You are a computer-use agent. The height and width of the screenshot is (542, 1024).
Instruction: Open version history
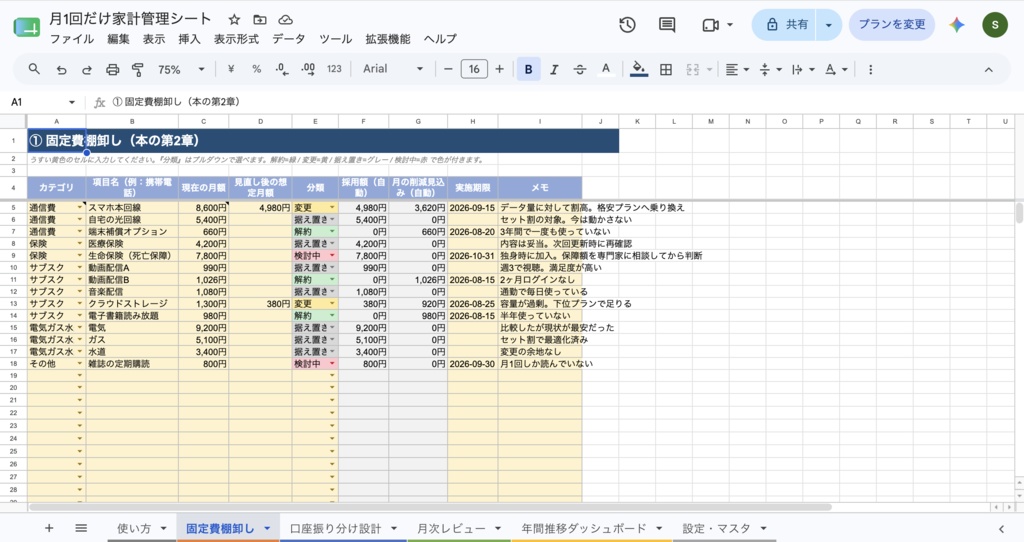627,25
